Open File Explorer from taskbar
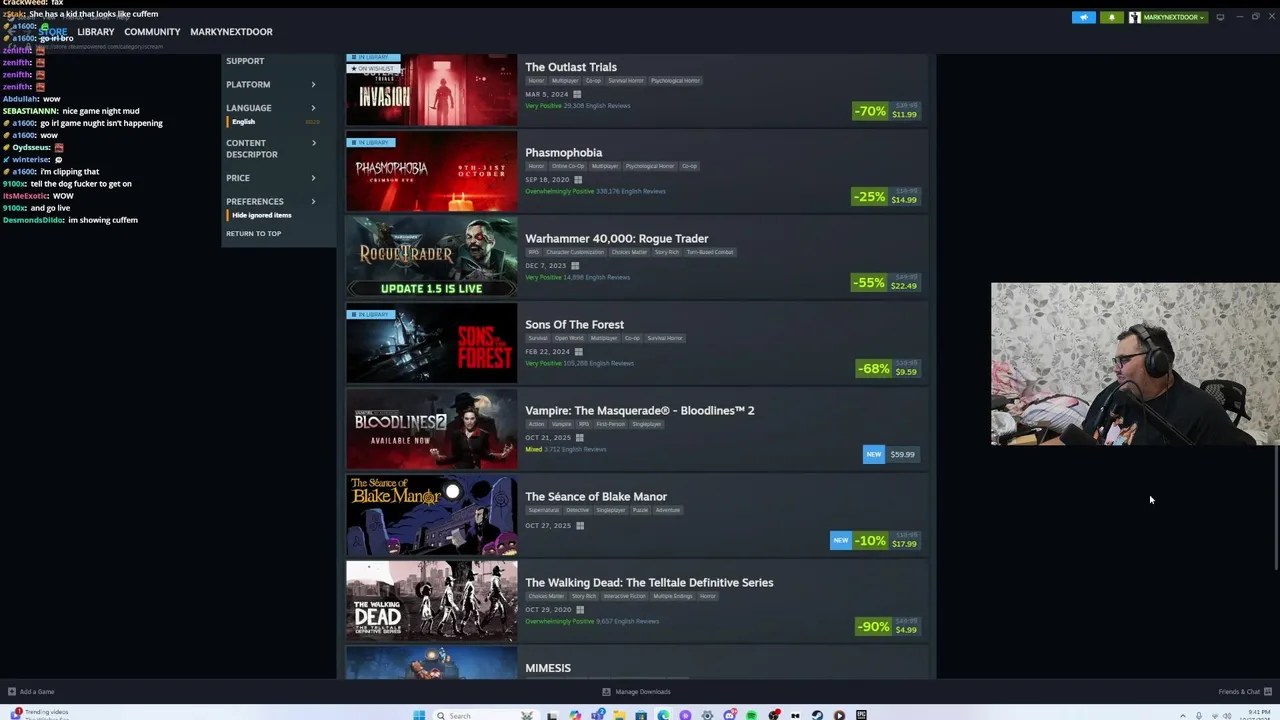This screenshot has width=1280, height=720. (x=619, y=715)
